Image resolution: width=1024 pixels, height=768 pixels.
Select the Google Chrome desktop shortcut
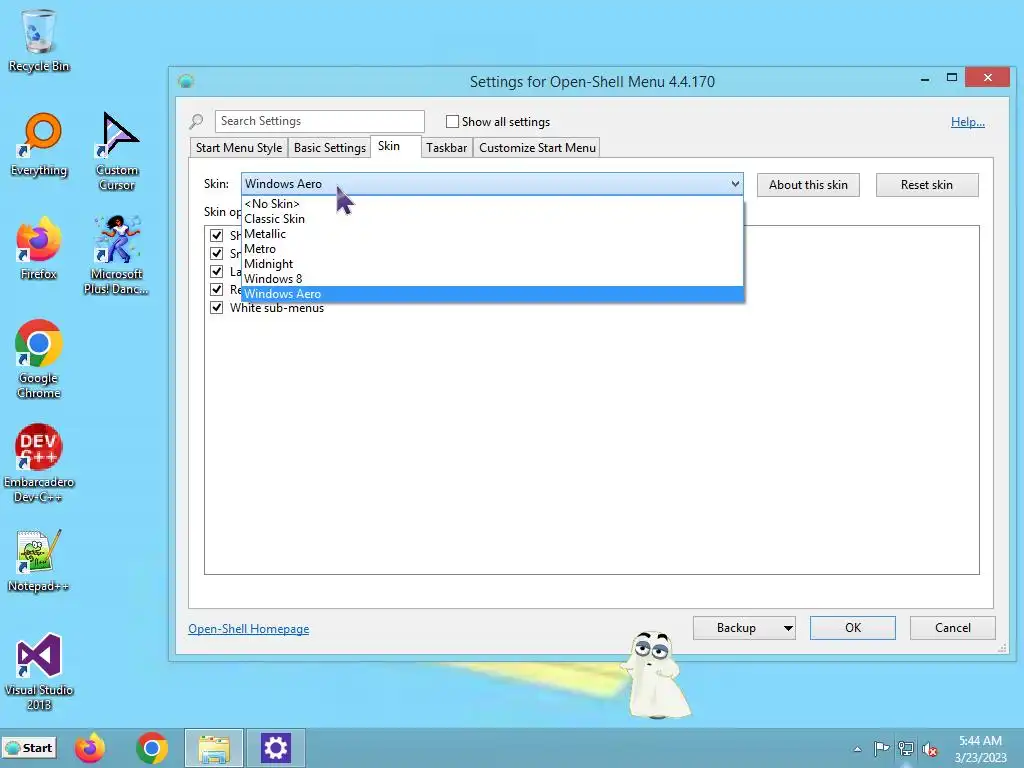tap(39, 358)
